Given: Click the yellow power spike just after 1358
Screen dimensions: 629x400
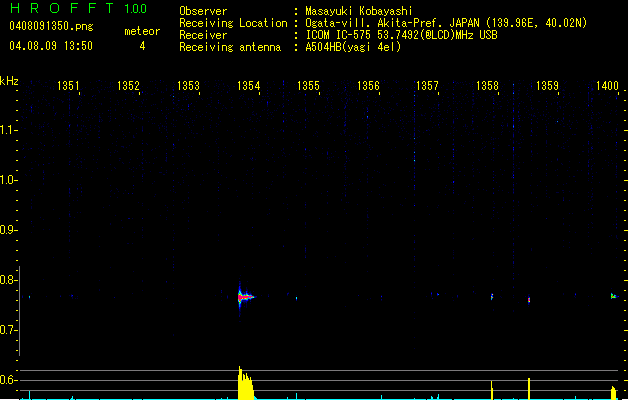Looking at the screenshot, I should pyautogui.click(x=492, y=390).
